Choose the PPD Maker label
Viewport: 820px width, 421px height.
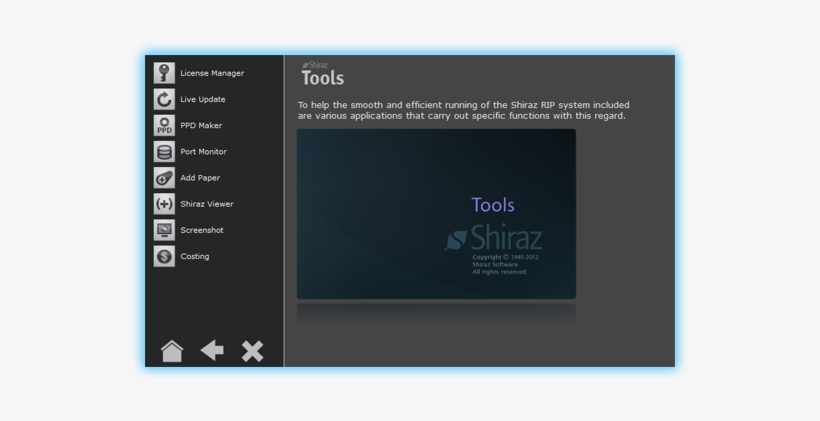[201, 126]
